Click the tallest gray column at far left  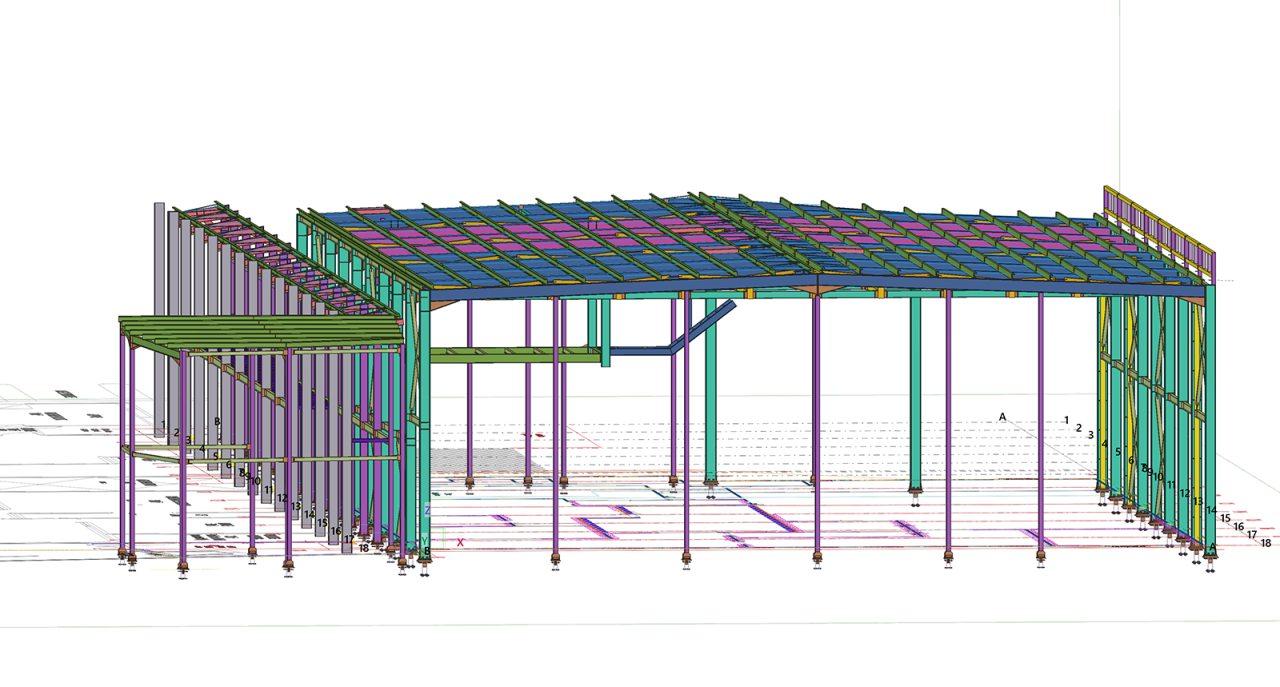pyautogui.click(x=159, y=300)
